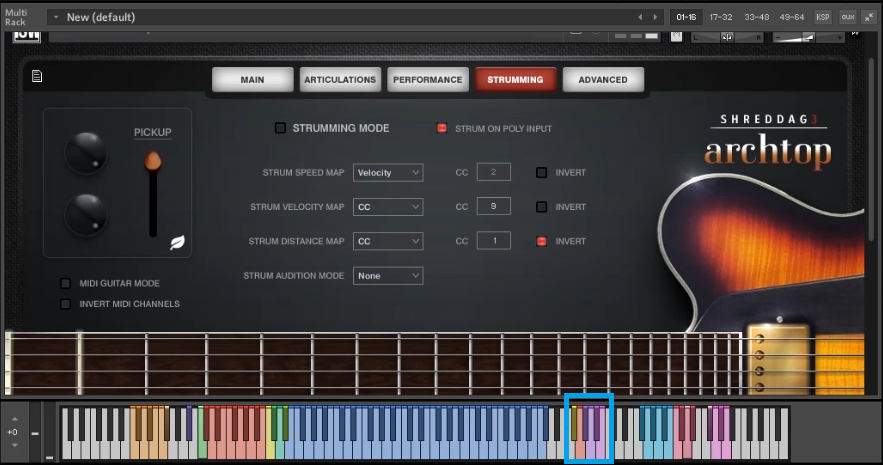Select the Strumming tab
This screenshot has width=883, height=465.
(515, 79)
